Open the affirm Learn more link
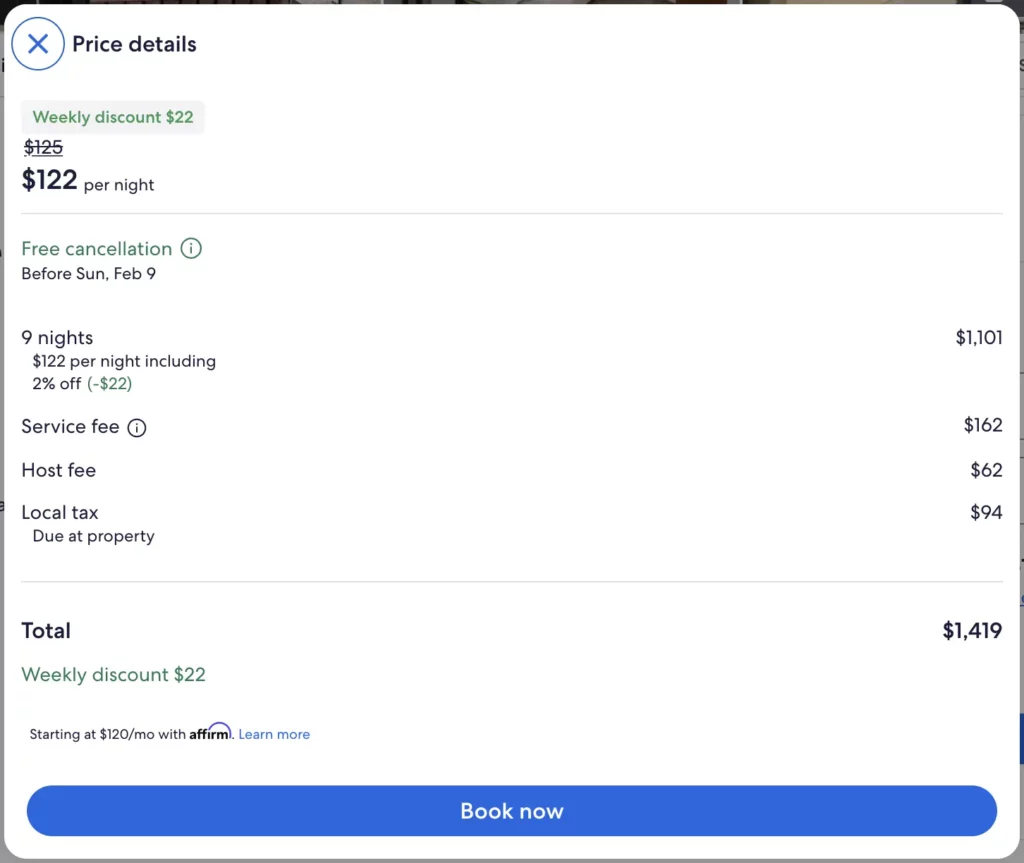This screenshot has width=1024, height=863. pos(274,734)
